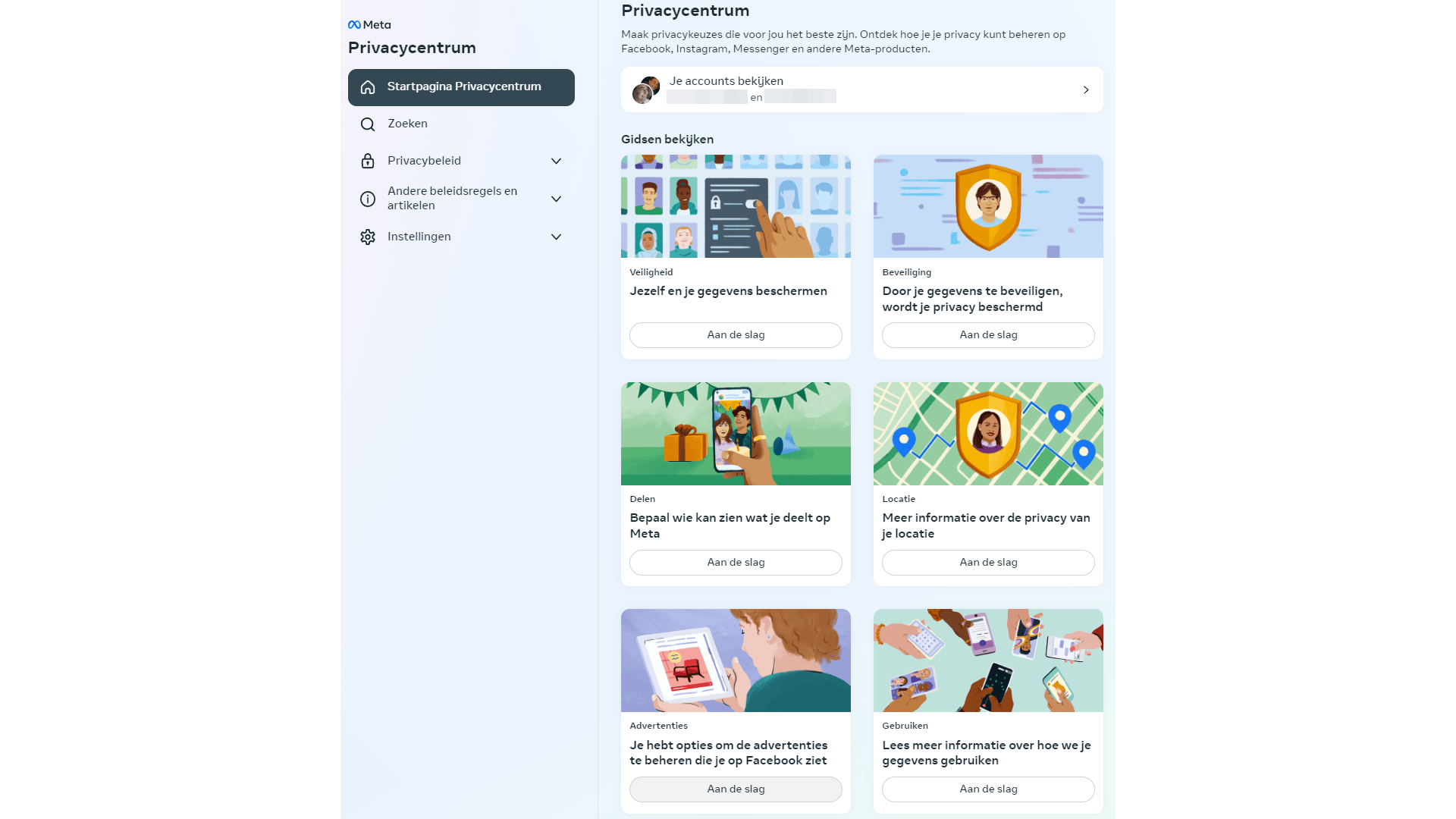Click the Meta logo in sidebar
Viewport: 1456px width, 819px height.
click(369, 25)
